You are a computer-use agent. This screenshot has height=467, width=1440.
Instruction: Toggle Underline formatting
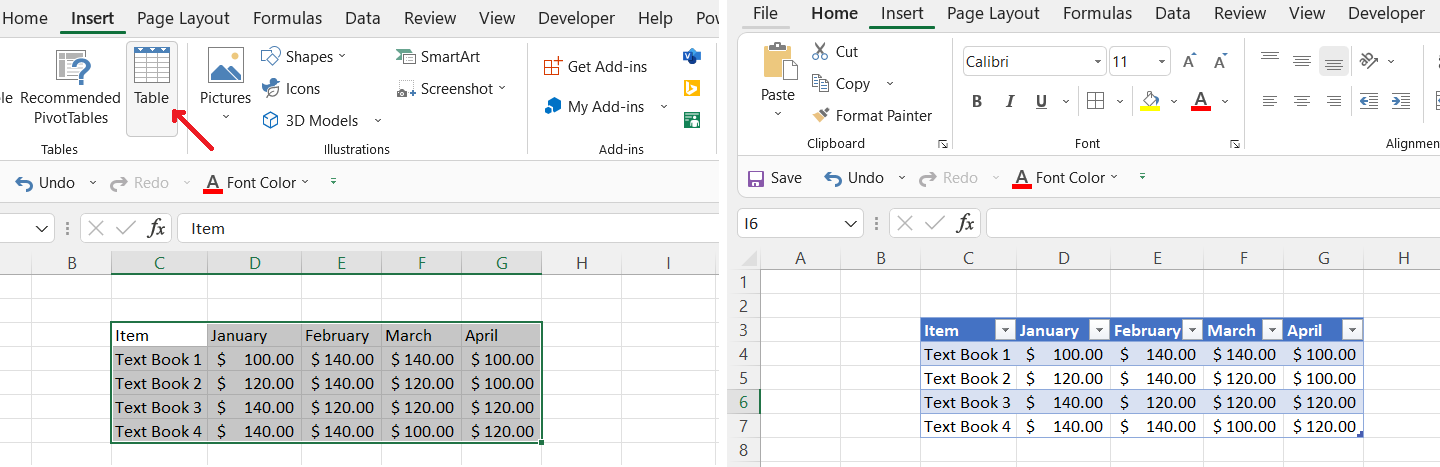click(1041, 101)
